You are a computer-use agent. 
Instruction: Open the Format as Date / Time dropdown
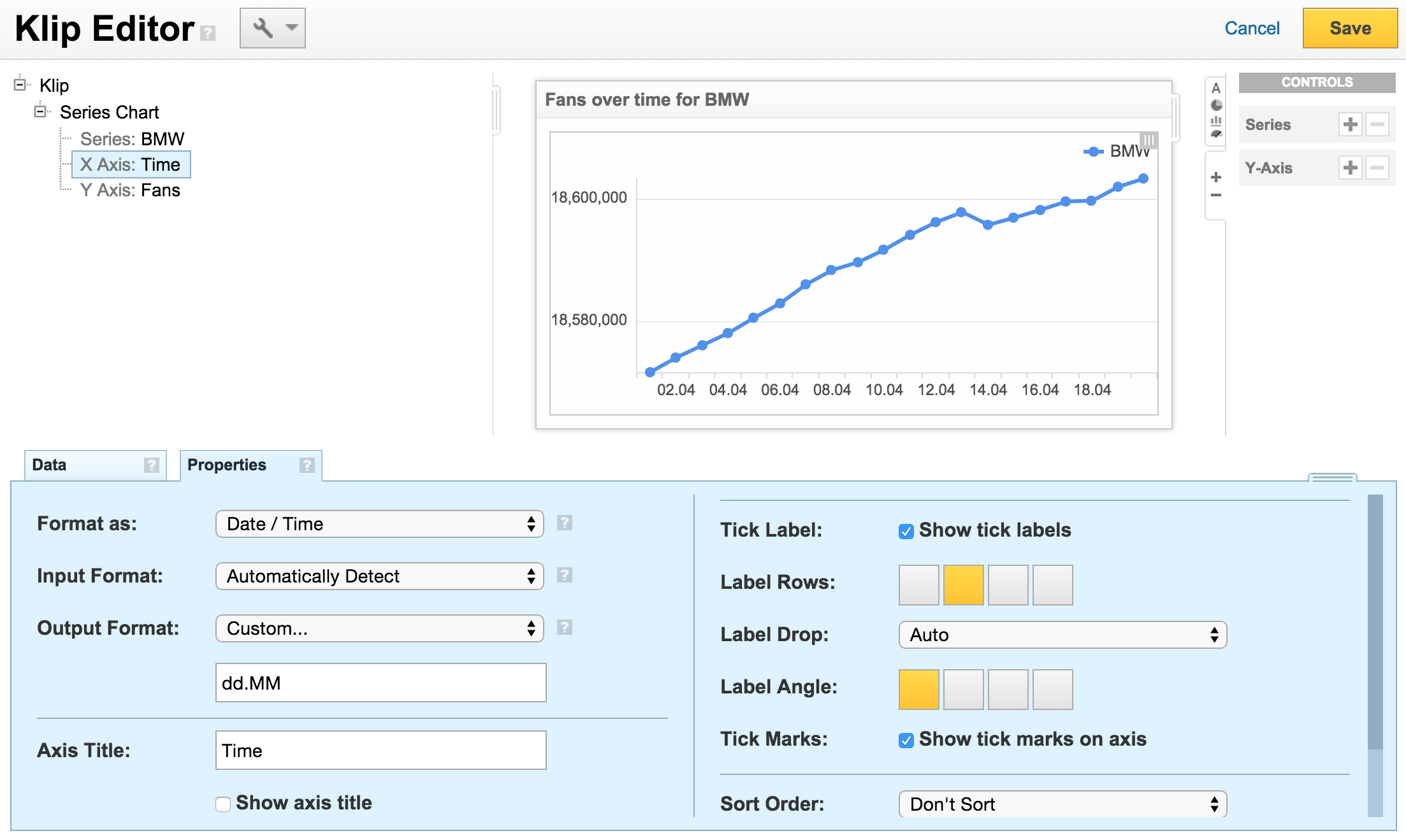point(380,524)
